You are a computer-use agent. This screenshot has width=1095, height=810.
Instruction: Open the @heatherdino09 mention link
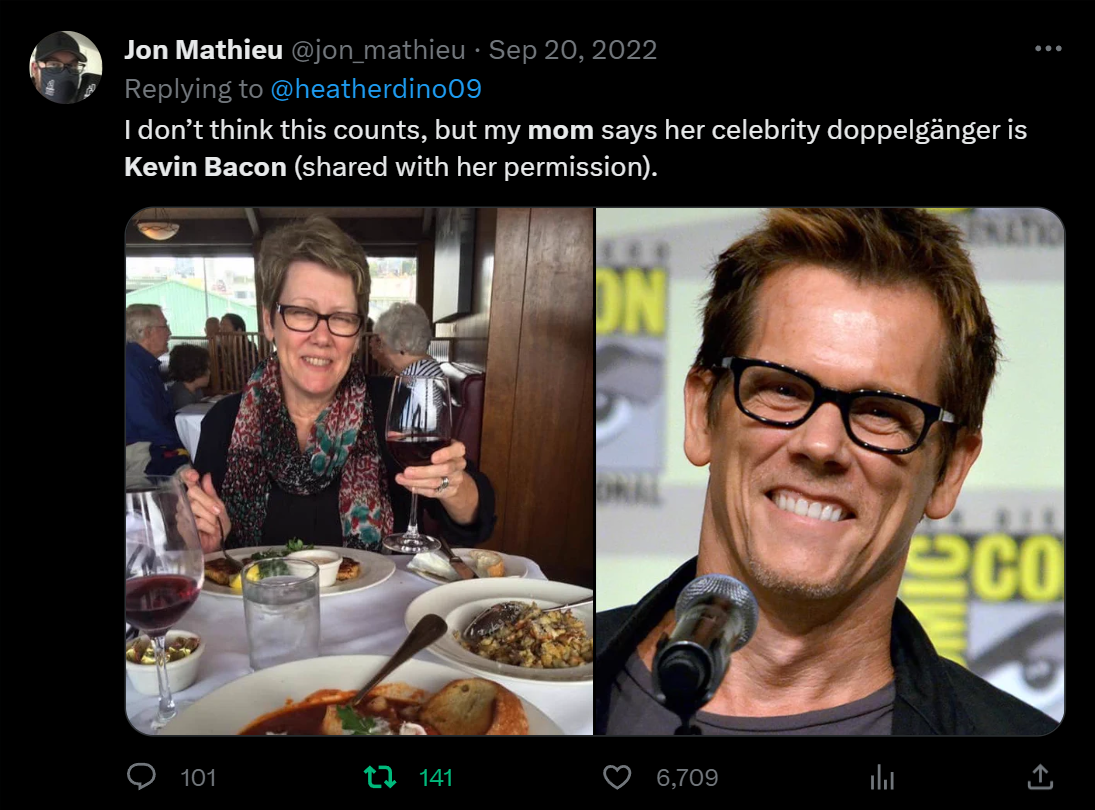(x=376, y=89)
